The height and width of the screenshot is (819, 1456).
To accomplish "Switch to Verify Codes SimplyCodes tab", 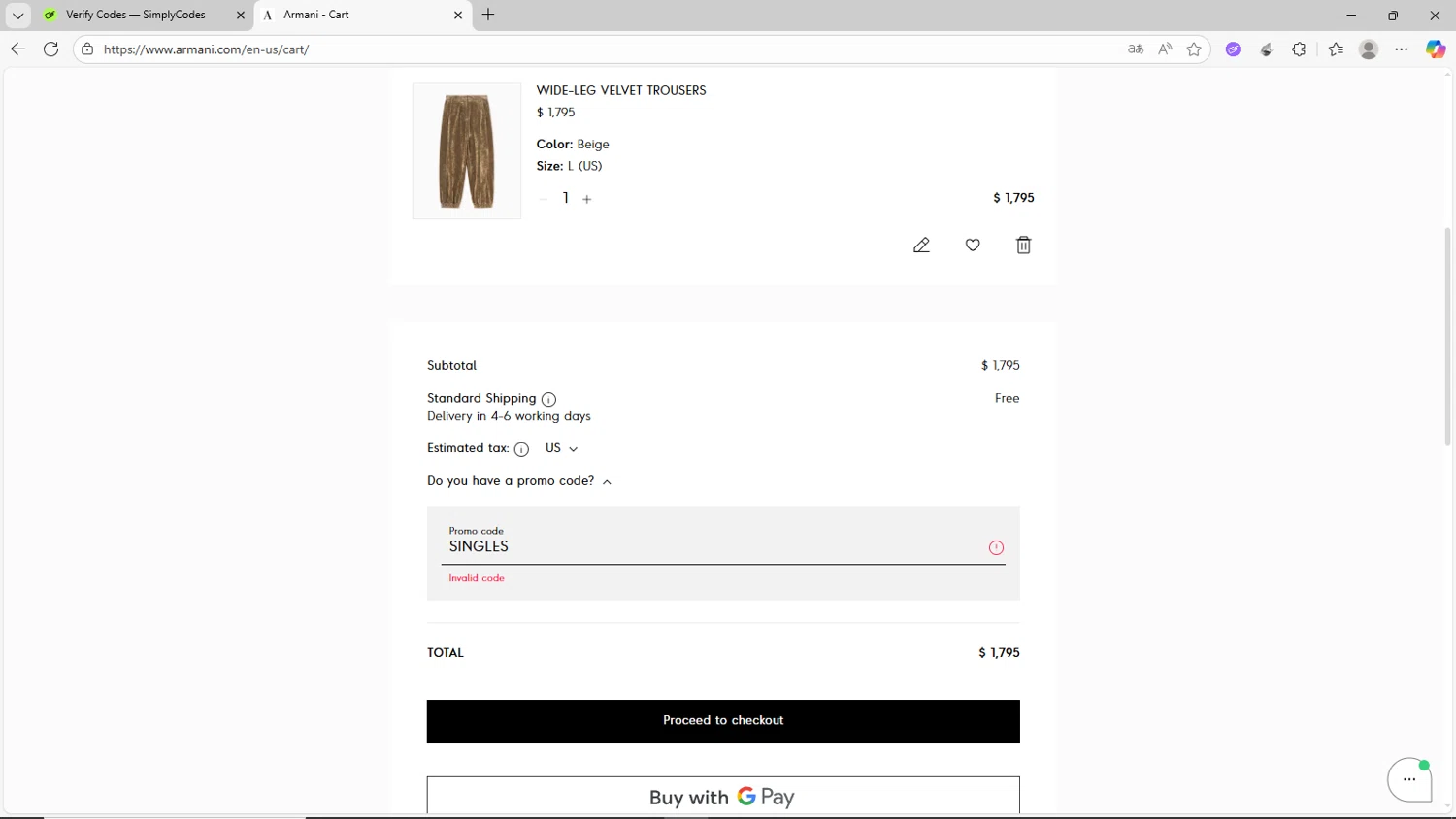I will [x=135, y=15].
